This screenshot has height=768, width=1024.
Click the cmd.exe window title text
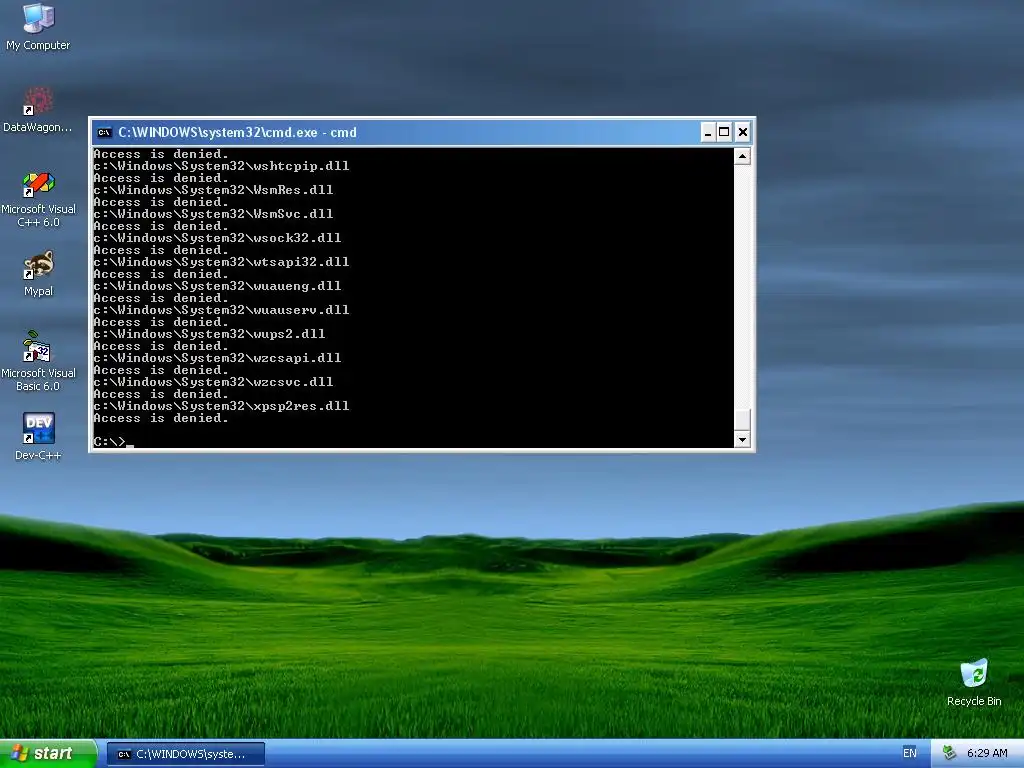pyautogui.click(x=237, y=133)
